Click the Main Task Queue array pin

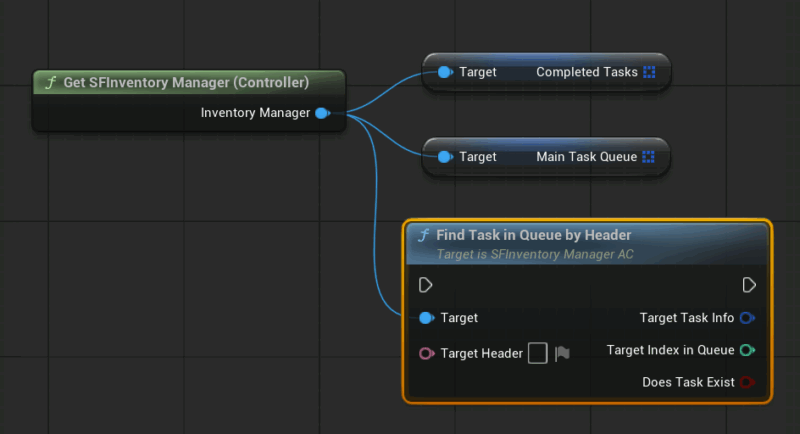(x=648, y=157)
